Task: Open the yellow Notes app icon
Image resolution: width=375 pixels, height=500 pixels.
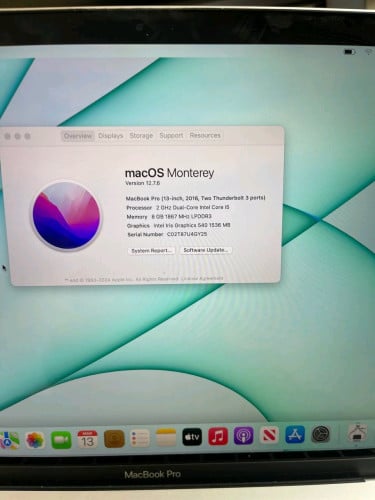Action: 166,437
